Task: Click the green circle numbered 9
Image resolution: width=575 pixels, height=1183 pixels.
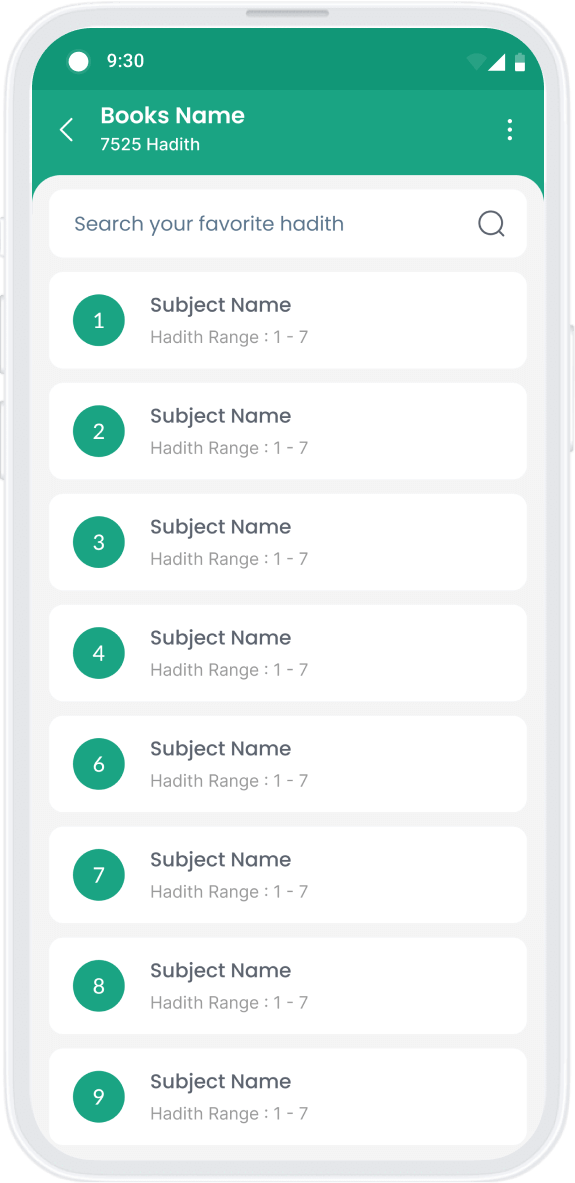Action: 99,1097
